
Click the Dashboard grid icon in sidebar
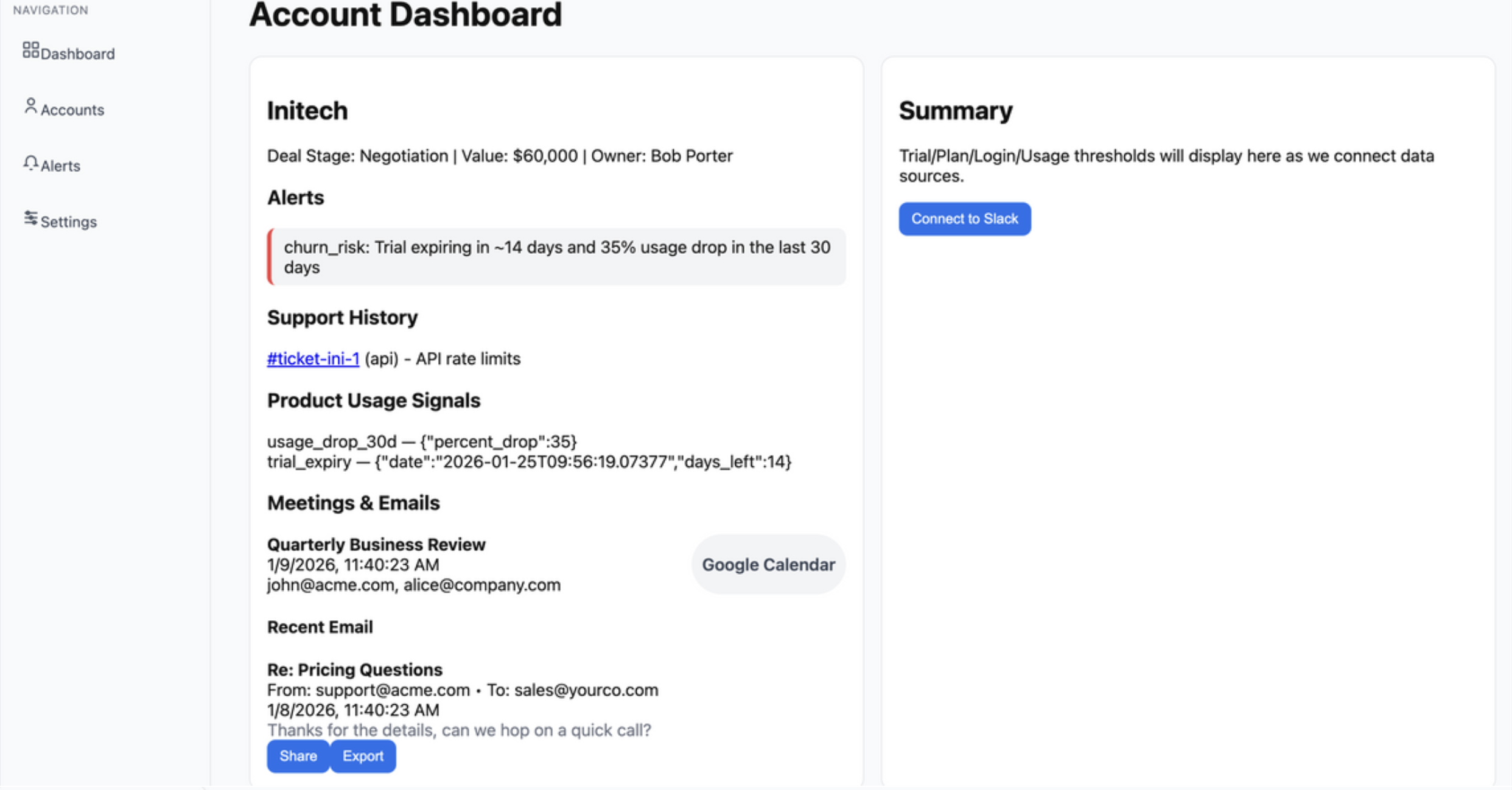30,51
